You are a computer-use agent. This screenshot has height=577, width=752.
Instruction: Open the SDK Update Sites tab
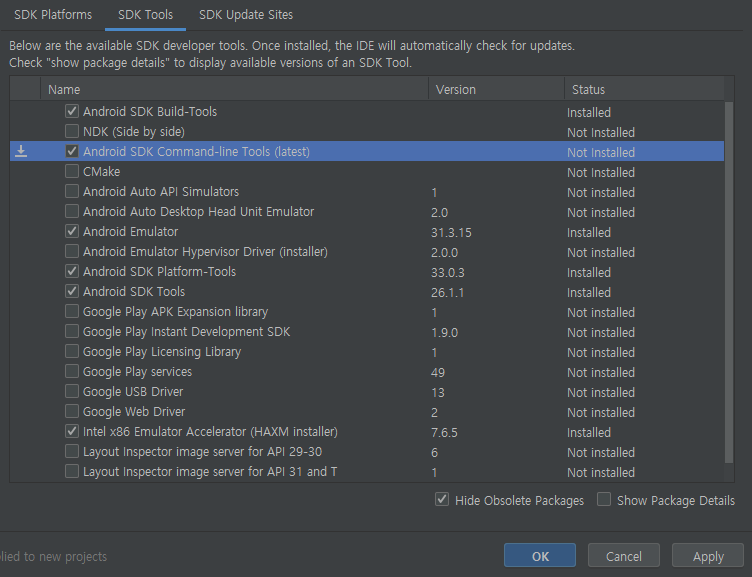(x=246, y=15)
